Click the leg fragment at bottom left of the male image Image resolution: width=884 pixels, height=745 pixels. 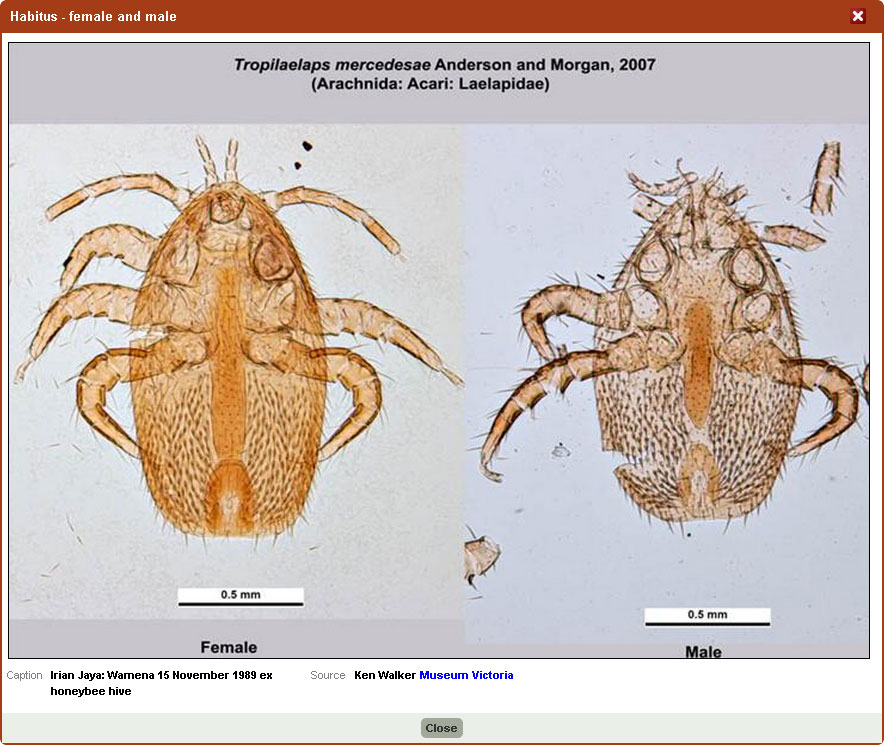click(x=482, y=558)
